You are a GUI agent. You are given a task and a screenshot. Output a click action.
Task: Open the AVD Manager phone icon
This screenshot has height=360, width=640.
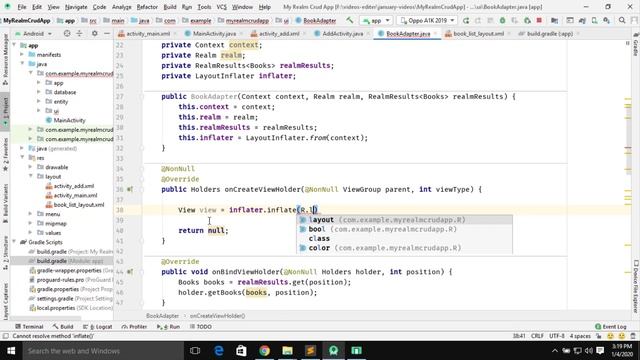point(594,20)
